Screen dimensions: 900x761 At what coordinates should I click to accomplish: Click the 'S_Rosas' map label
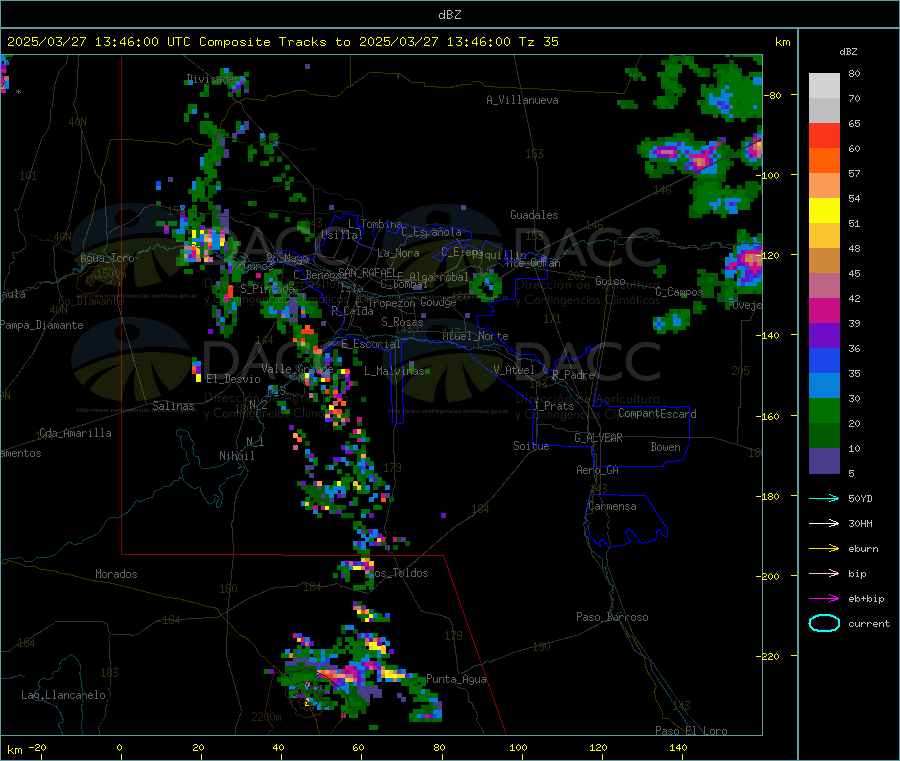click(402, 322)
